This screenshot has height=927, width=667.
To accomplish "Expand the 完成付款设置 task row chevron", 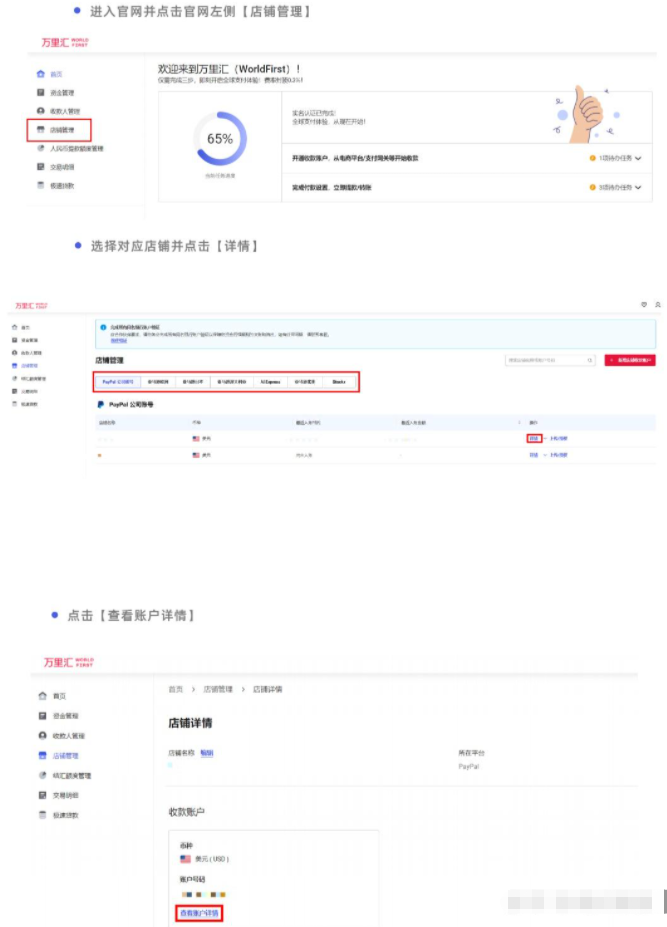I will coord(637,187).
